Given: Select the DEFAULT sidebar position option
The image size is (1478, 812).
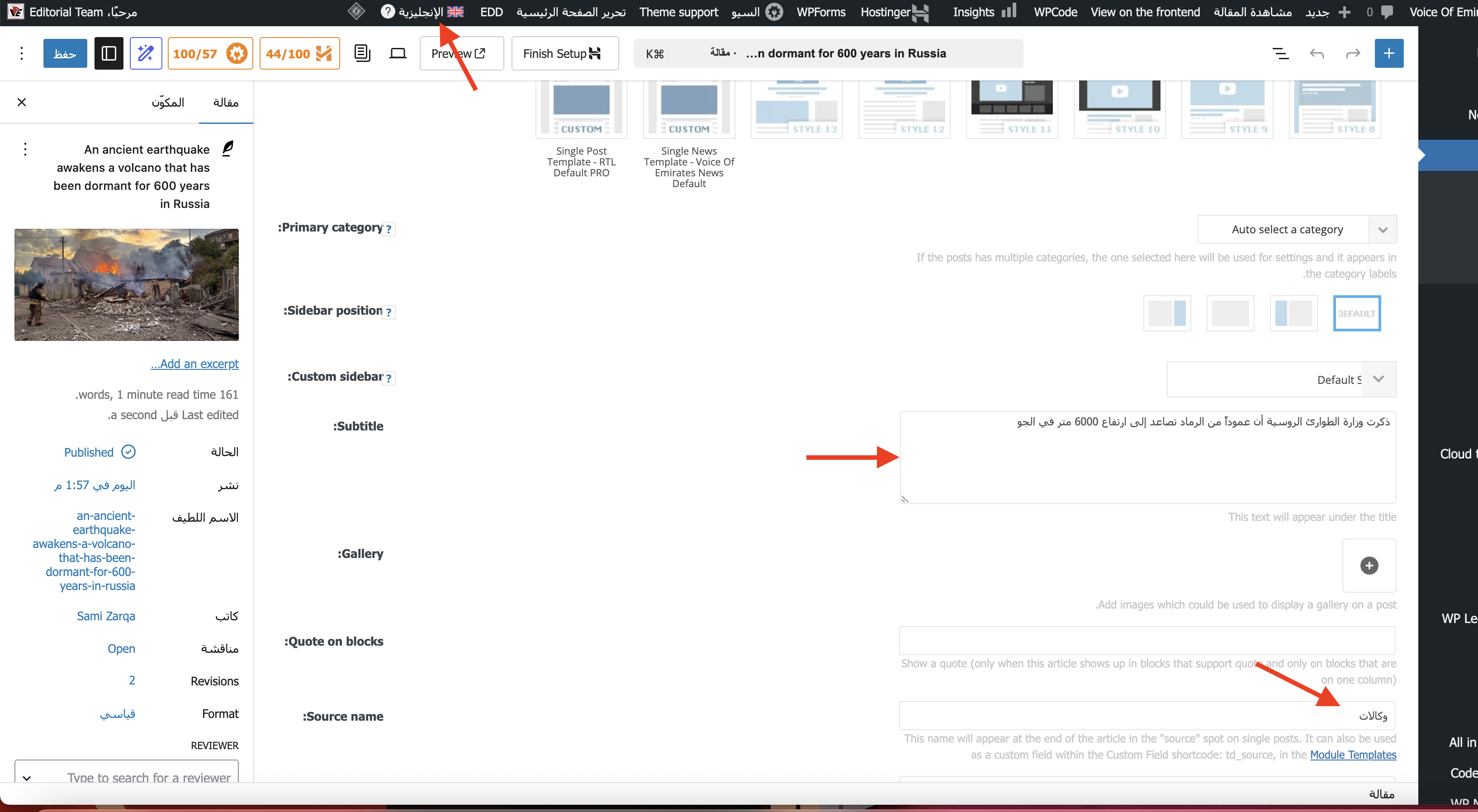Looking at the screenshot, I should tap(1357, 313).
